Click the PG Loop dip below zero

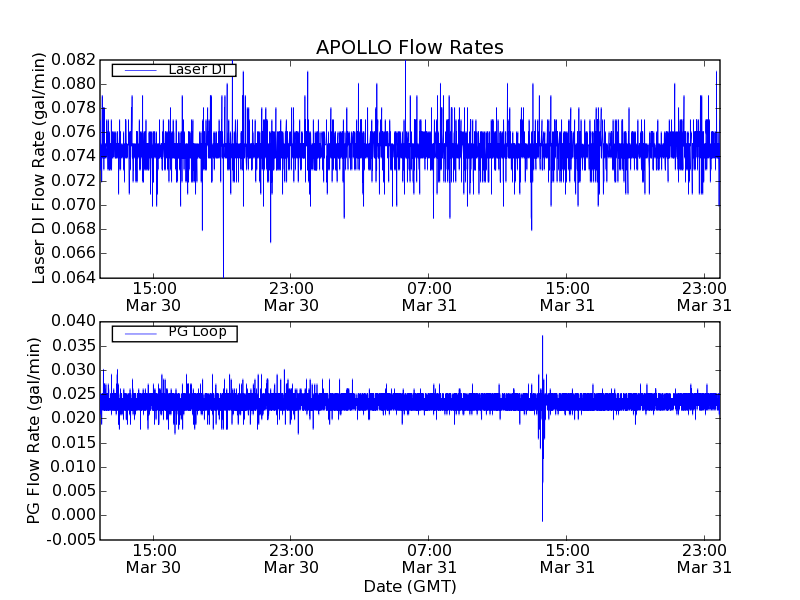pos(542,520)
